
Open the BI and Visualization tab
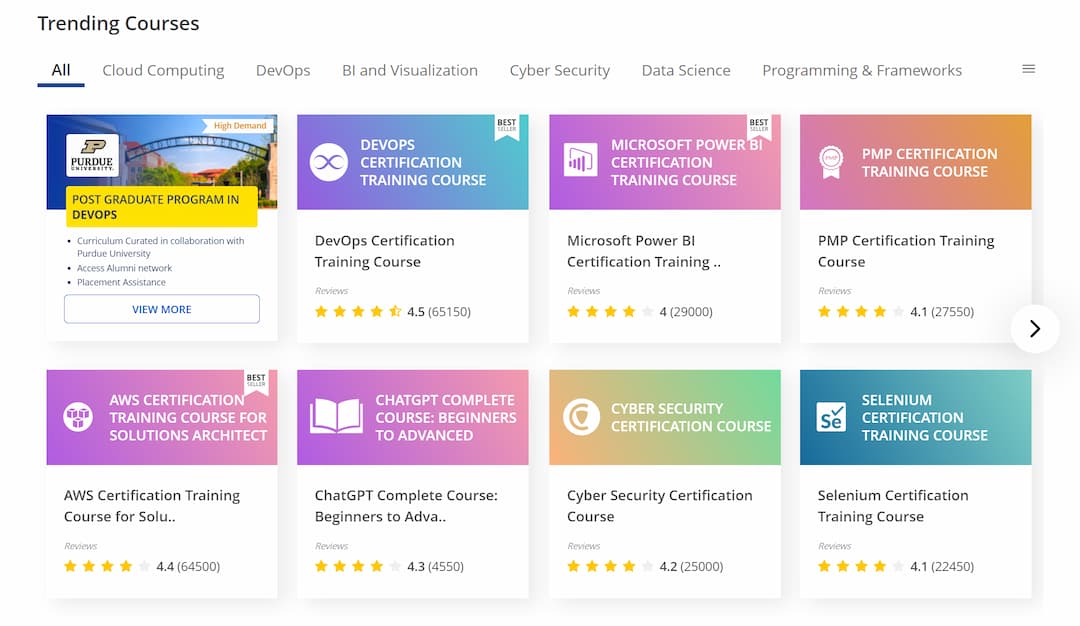pyautogui.click(x=410, y=70)
